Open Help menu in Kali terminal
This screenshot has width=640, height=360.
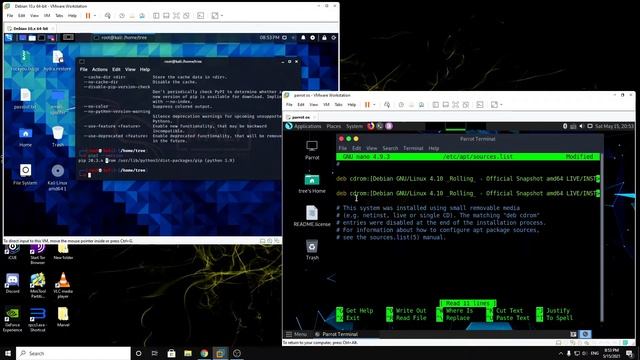pos(145,69)
